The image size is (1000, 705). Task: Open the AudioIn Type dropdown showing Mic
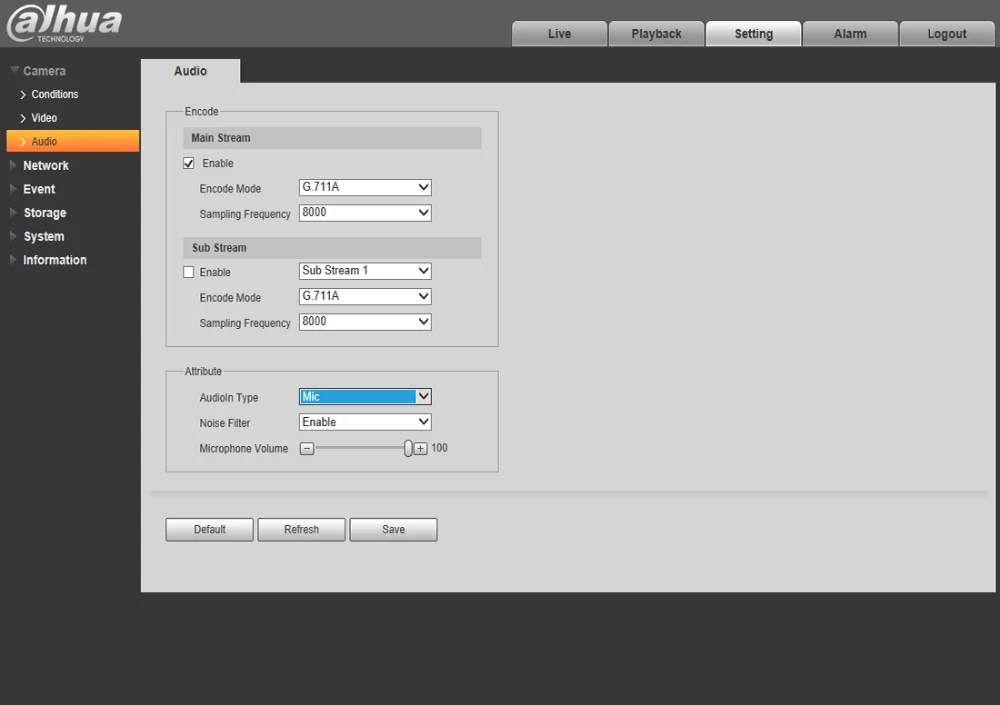click(x=365, y=396)
